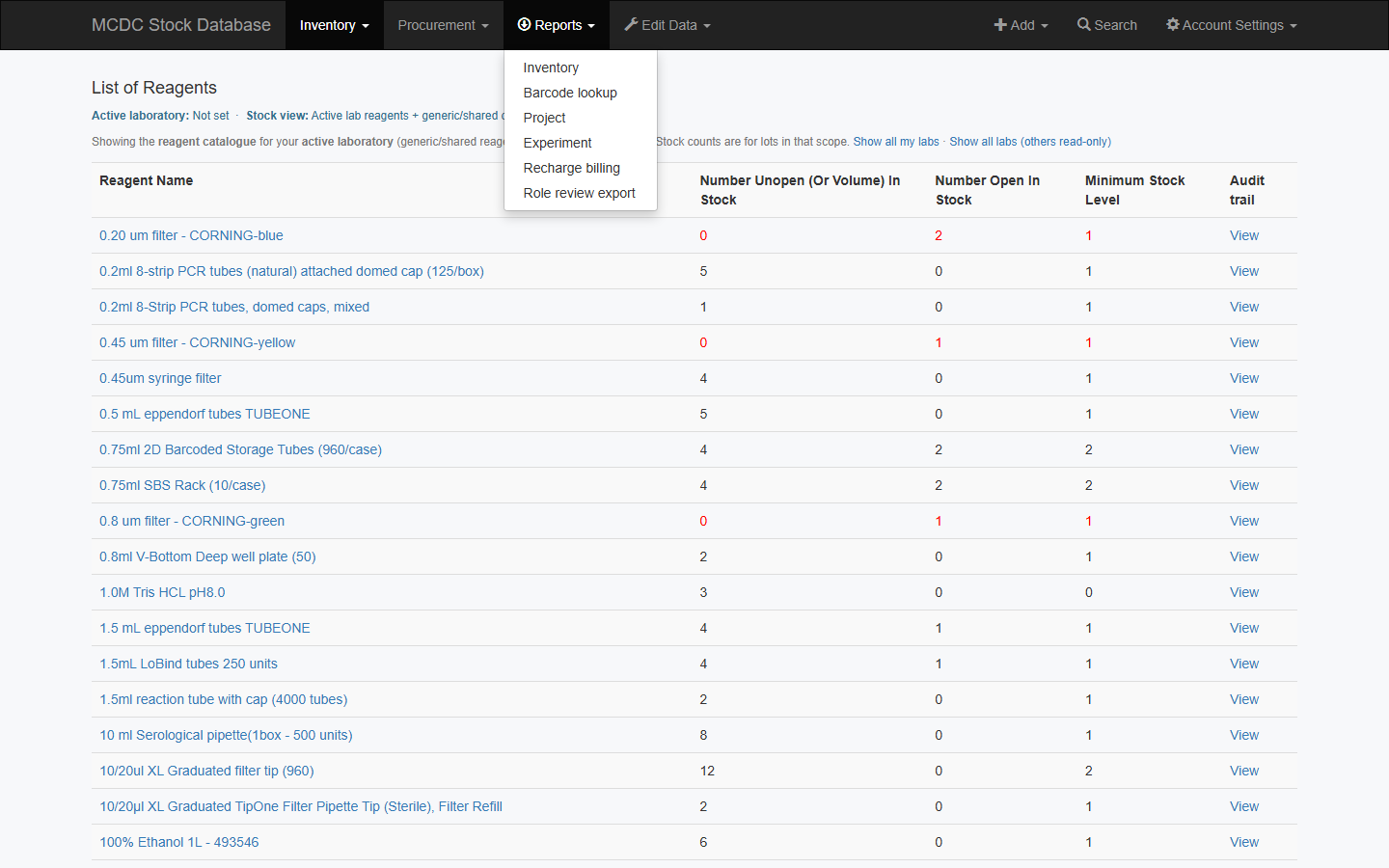The height and width of the screenshot is (868, 1389).
Task: Open 1.0M Tris HCL pH8.0 reagent
Action: pyautogui.click(x=162, y=592)
